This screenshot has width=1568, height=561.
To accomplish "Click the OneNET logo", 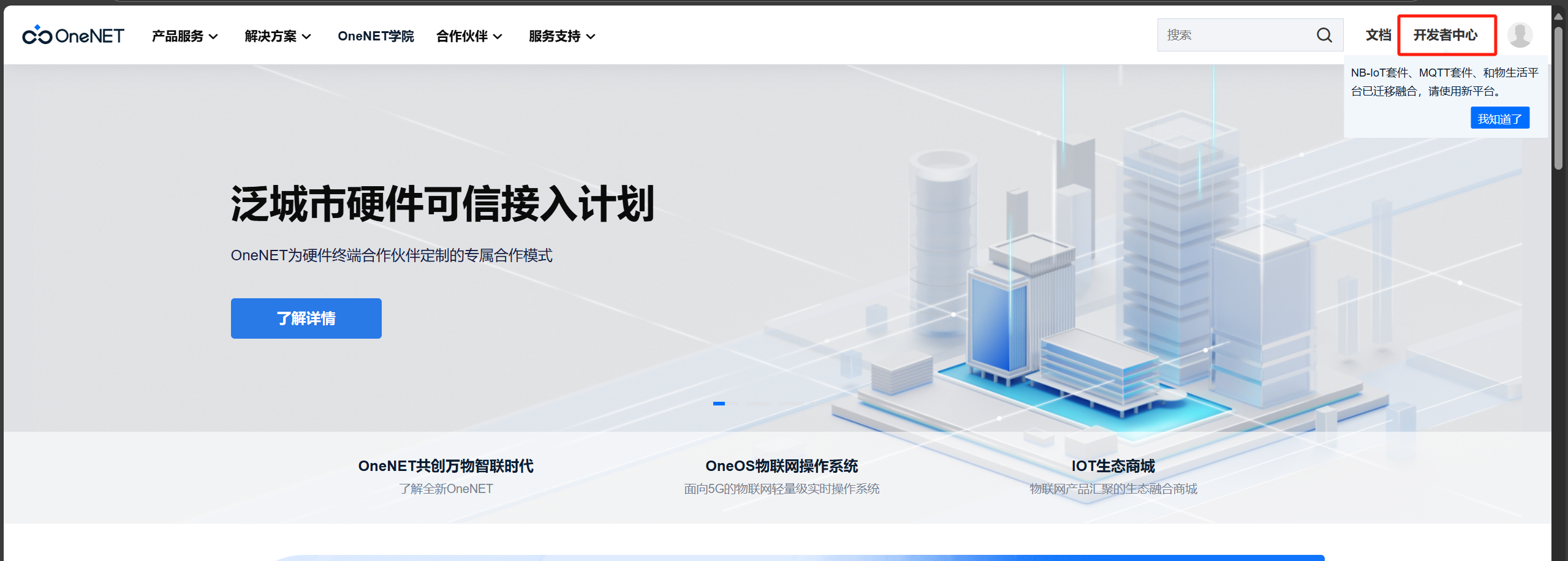I will click(73, 36).
